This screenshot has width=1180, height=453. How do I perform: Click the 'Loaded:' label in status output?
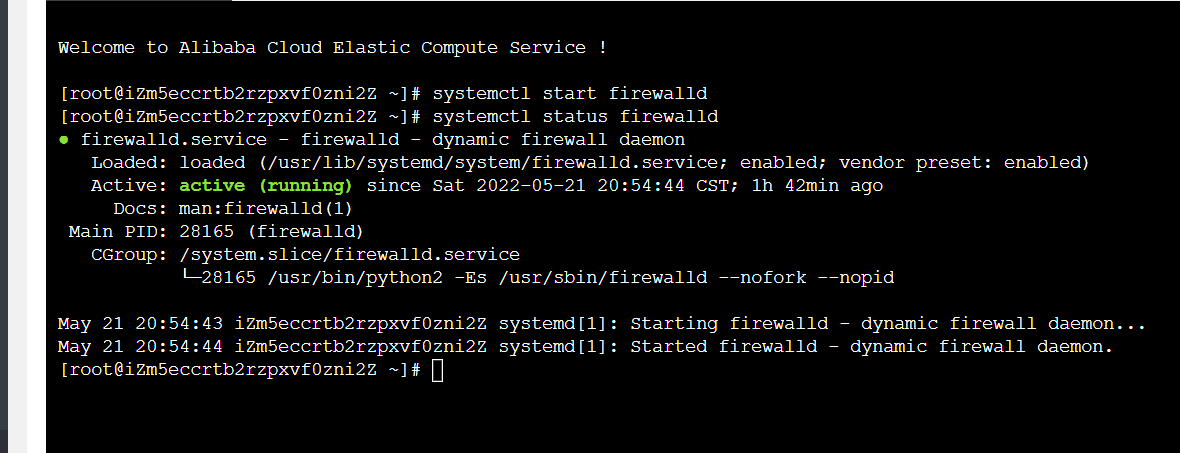[130, 163]
